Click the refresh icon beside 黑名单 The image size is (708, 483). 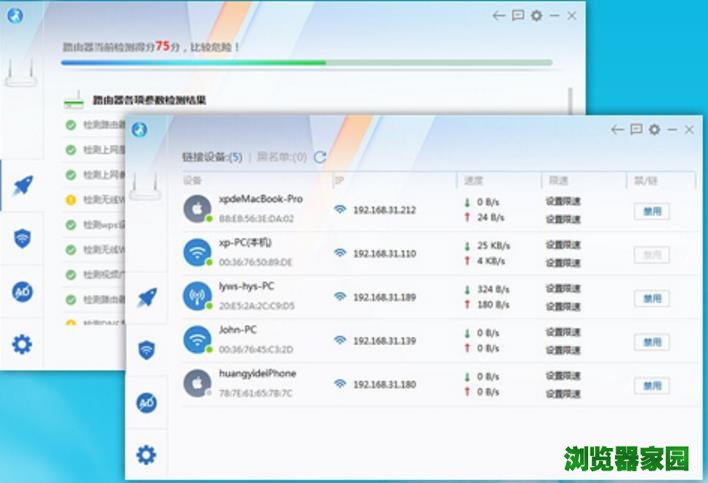[320, 157]
